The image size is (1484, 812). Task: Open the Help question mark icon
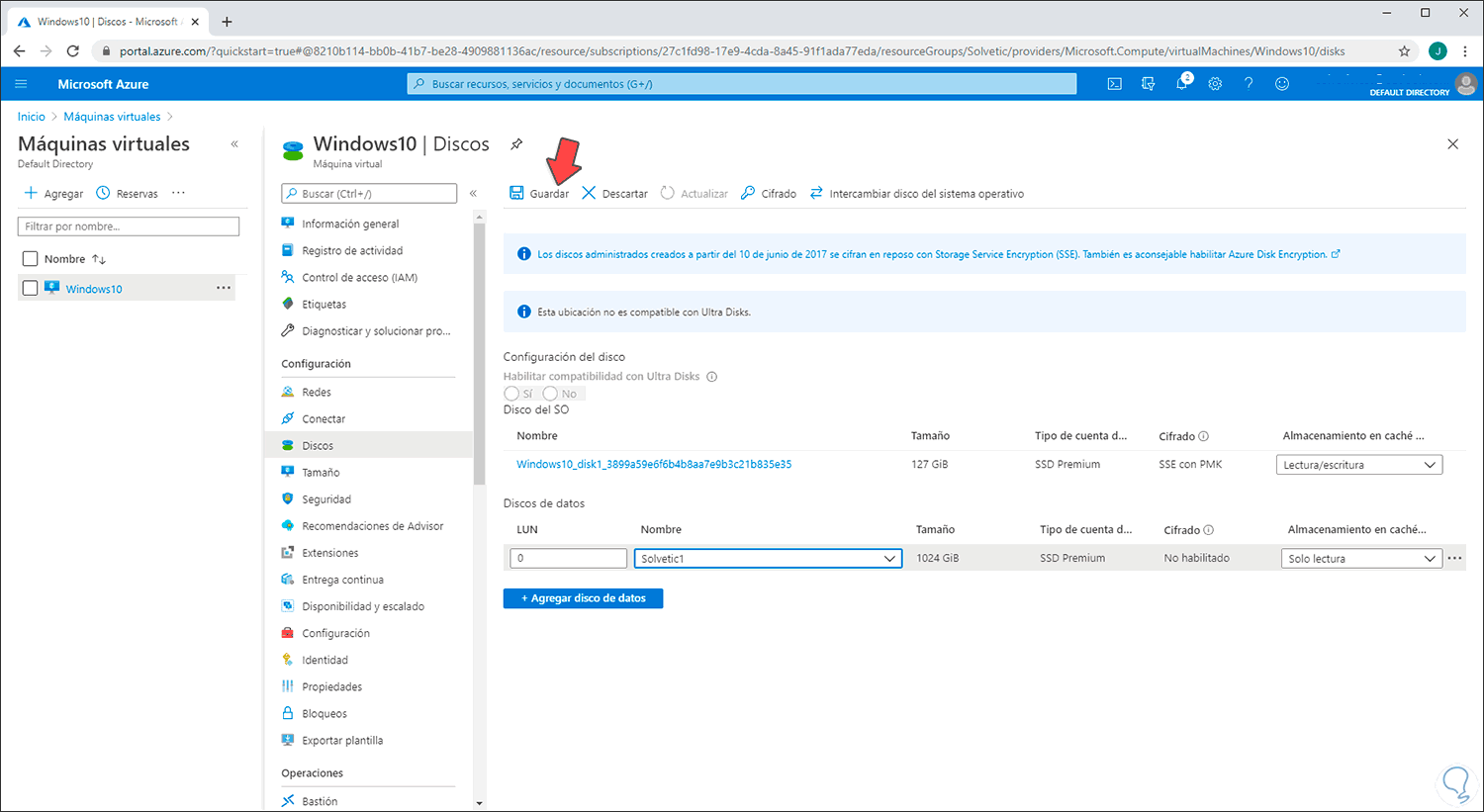click(x=1249, y=84)
